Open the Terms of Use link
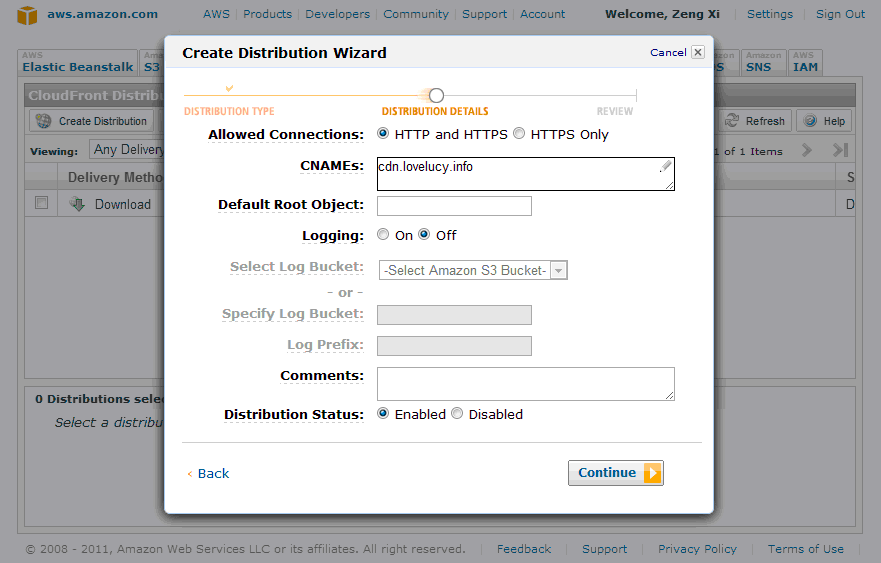This screenshot has height=563, width=881. click(806, 549)
